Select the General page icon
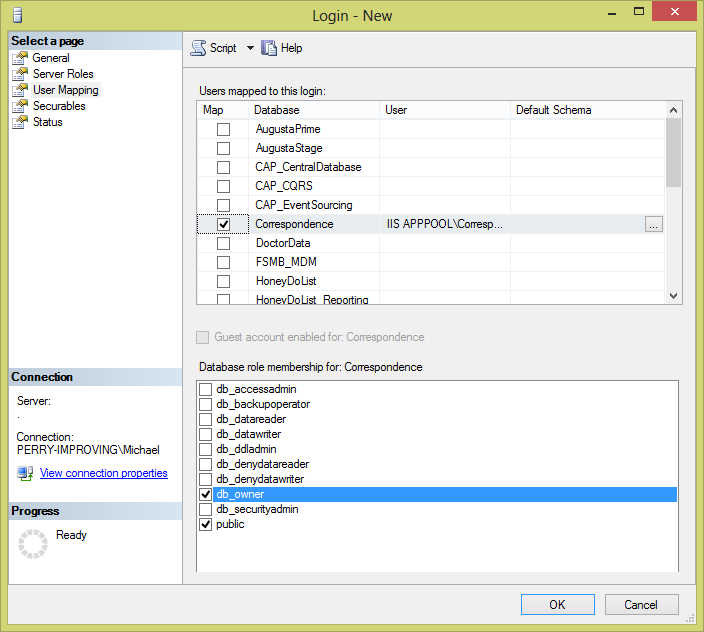The height and width of the screenshot is (632, 704). pyautogui.click(x=20, y=58)
